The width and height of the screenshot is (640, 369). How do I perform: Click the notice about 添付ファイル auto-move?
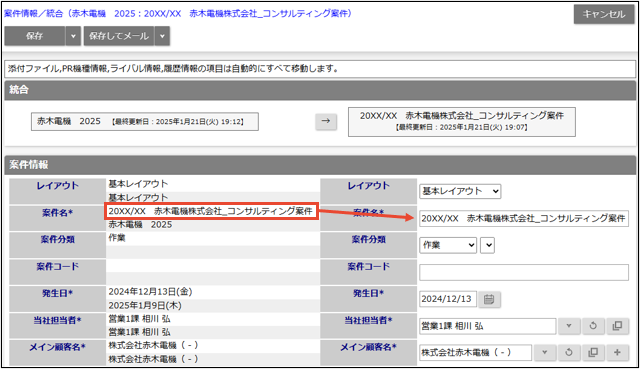[x=320, y=69]
